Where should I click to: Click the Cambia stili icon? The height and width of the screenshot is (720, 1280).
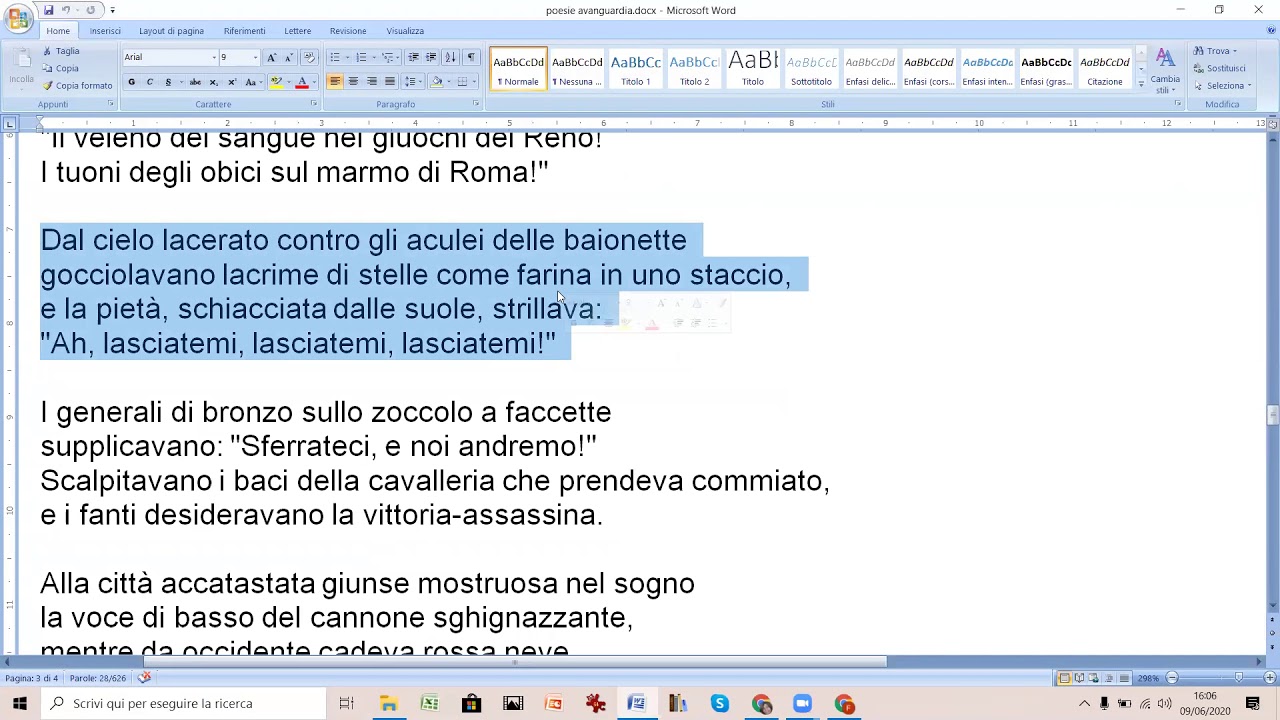[x=1165, y=70]
